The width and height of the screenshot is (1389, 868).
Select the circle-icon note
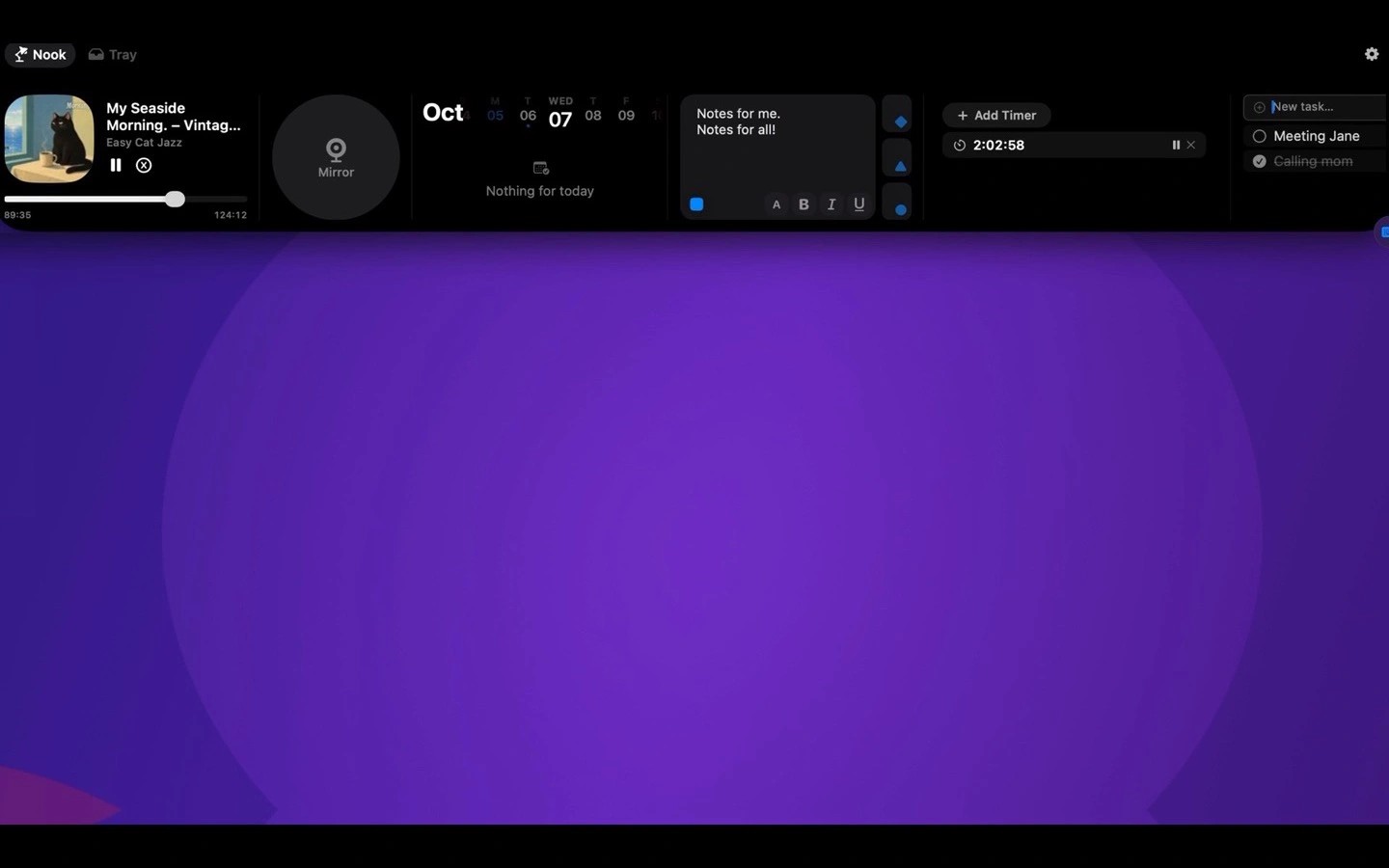(897, 202)
